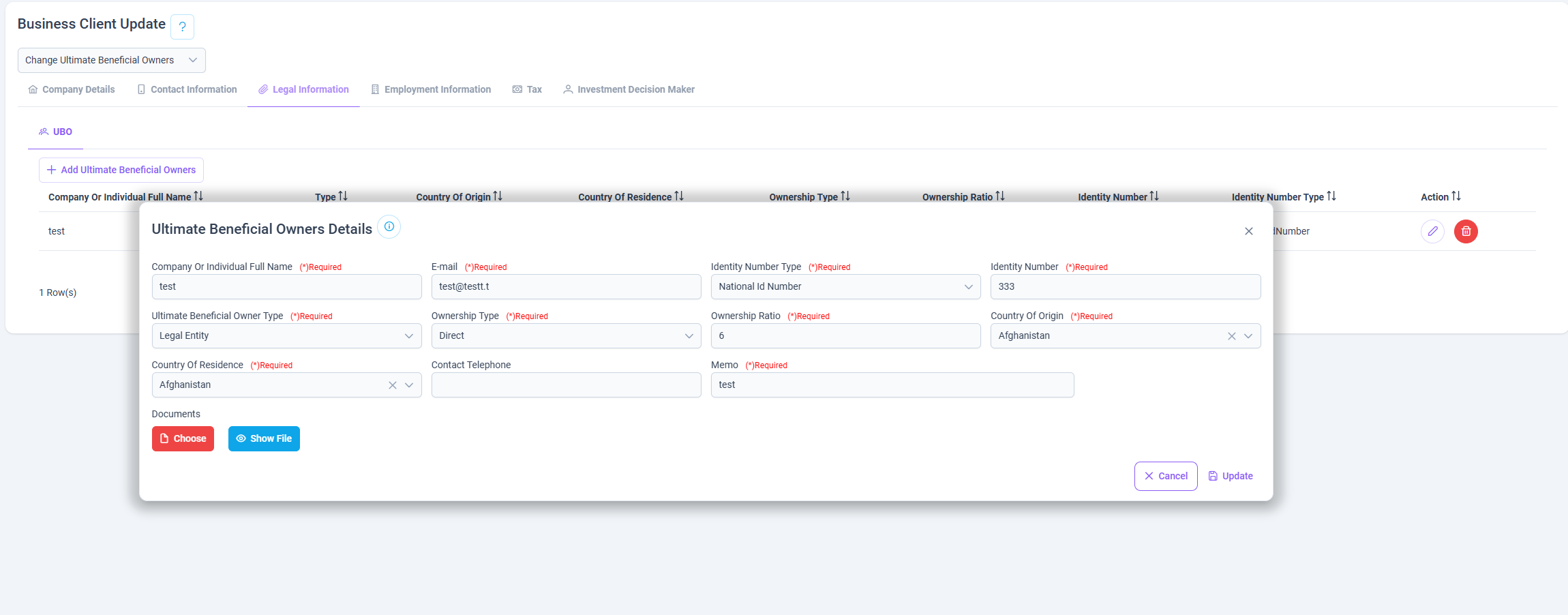Viewport: 1568px width, 615px height.
Task: Click the Ownership Ratio field
Action: click(x=845, y=336)
